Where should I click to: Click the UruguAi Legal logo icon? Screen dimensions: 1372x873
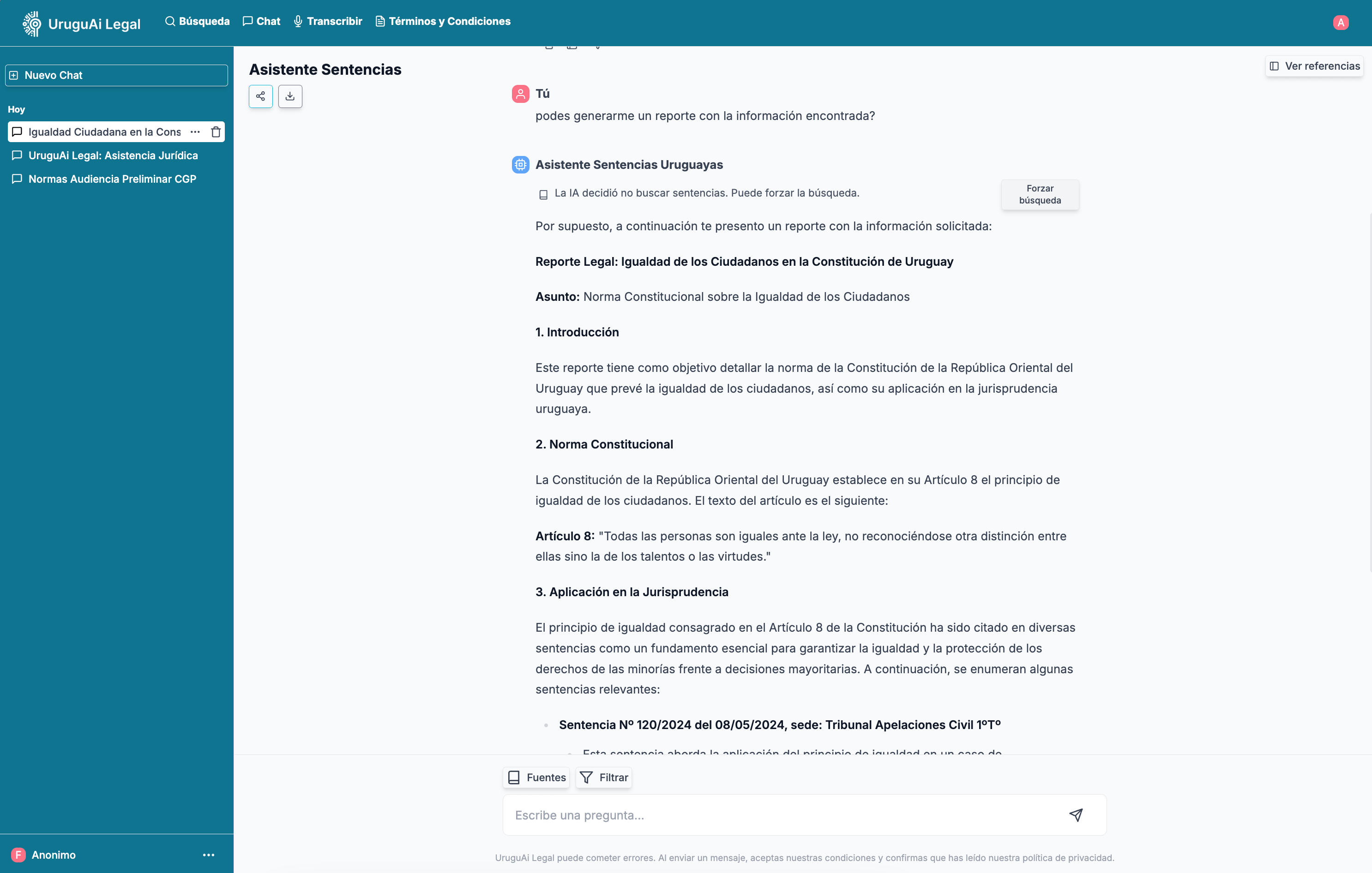(x=31, y=22)
